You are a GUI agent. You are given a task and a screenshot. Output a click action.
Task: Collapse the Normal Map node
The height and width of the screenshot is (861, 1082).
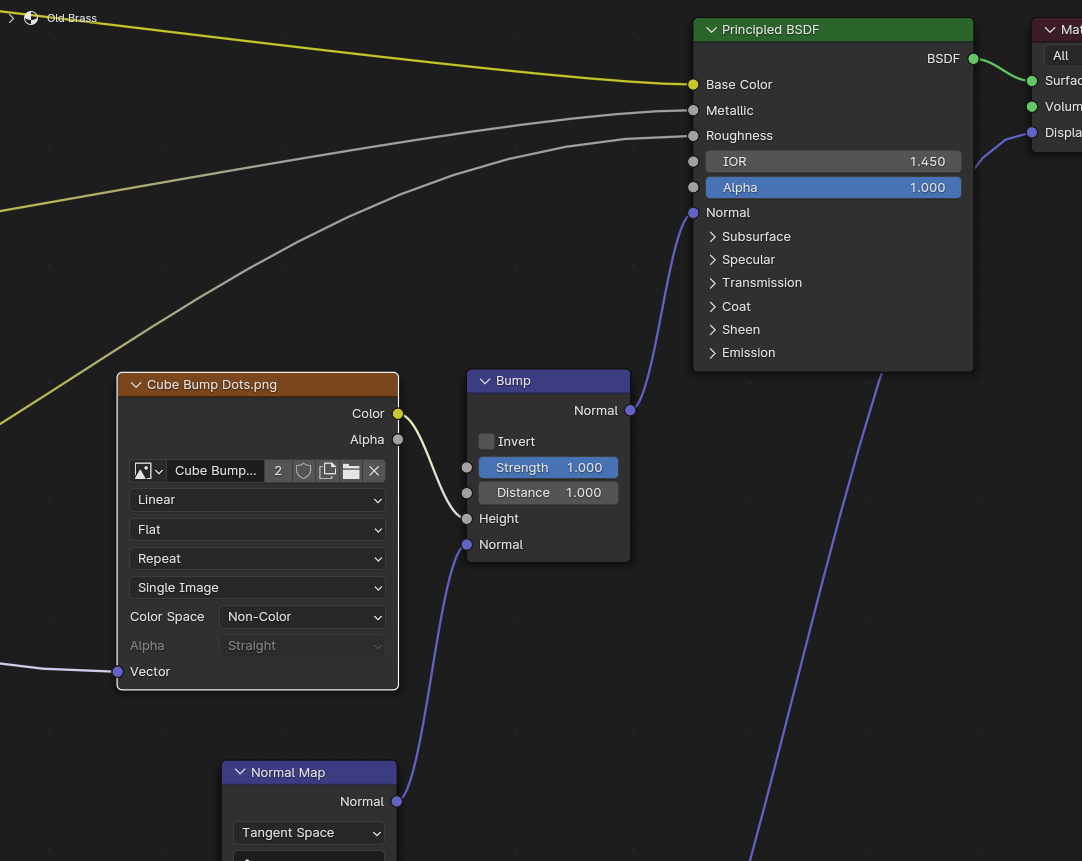[x=240, y=772]
